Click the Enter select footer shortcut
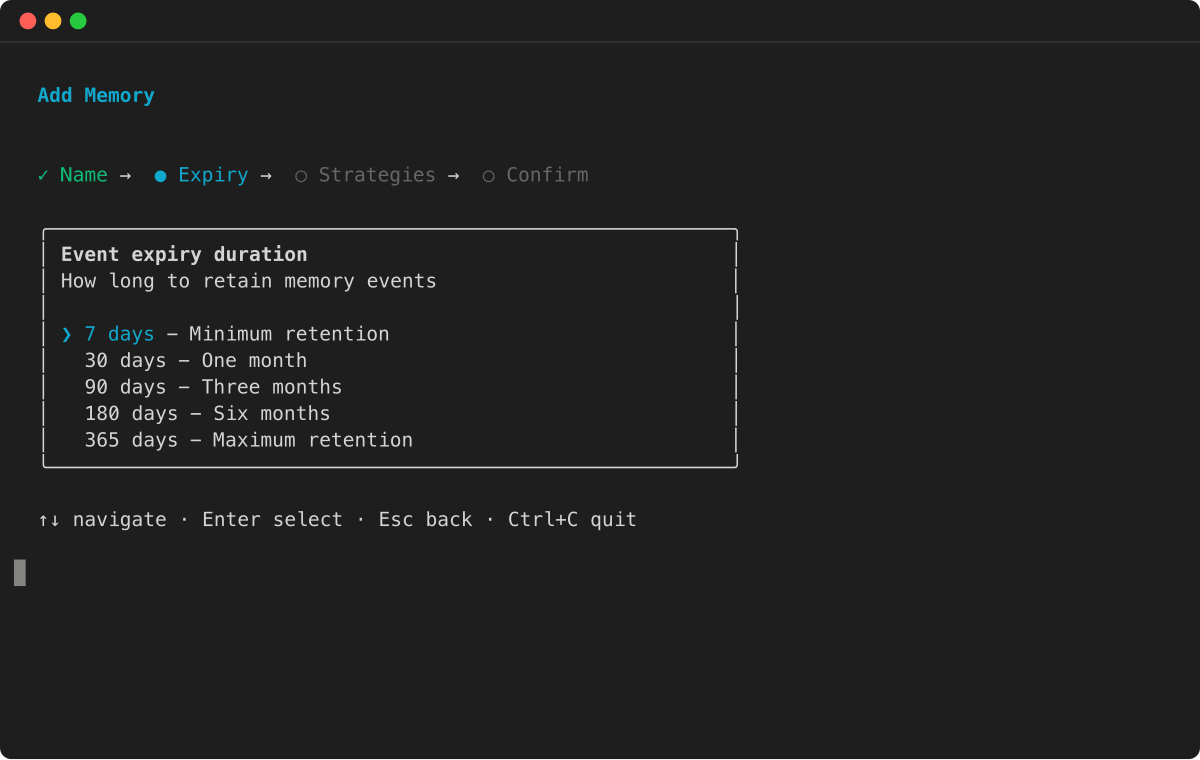 coord(272,519)
